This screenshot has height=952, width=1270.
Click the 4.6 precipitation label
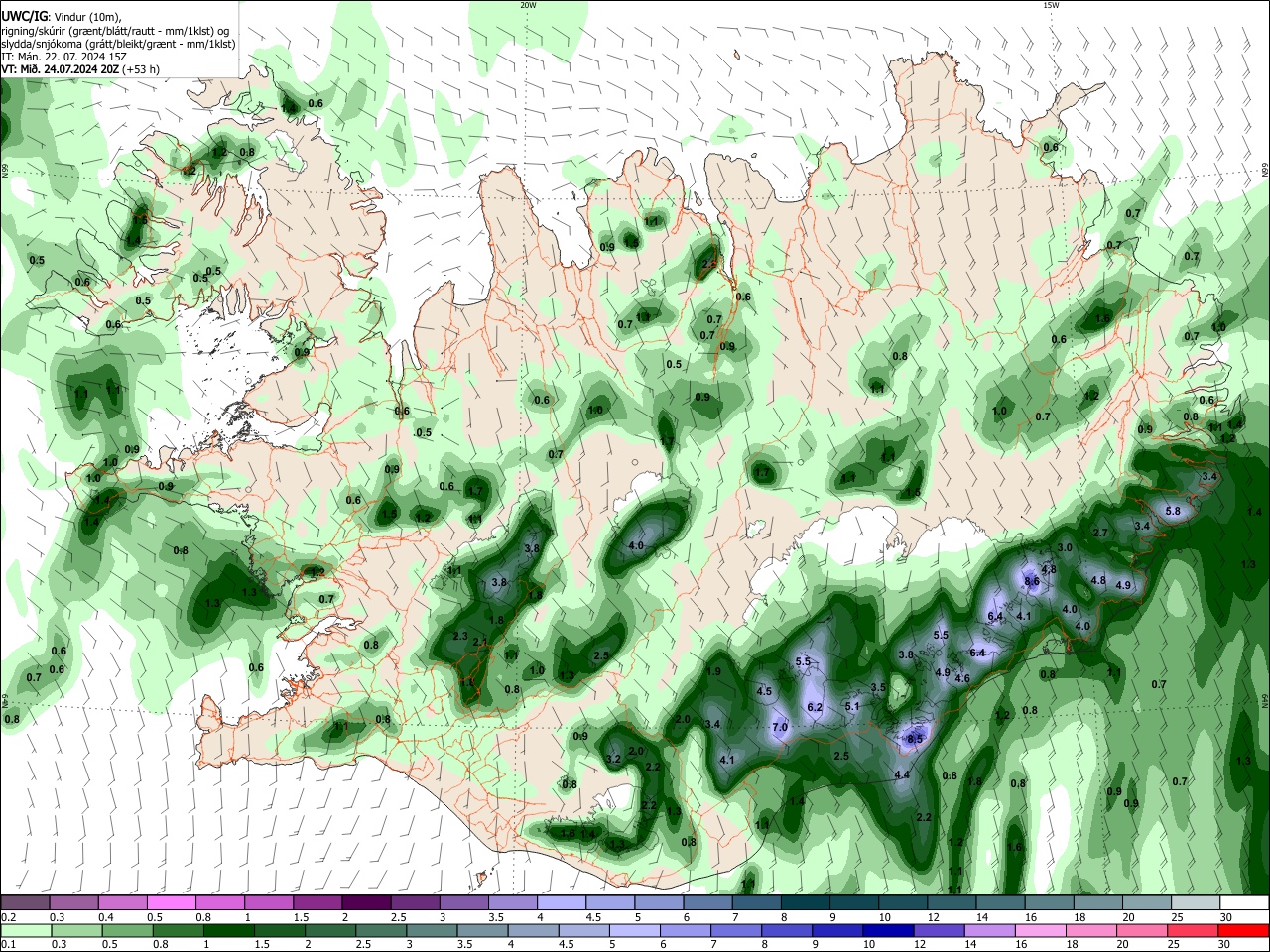pyautogui.click(x=962, y=678)
